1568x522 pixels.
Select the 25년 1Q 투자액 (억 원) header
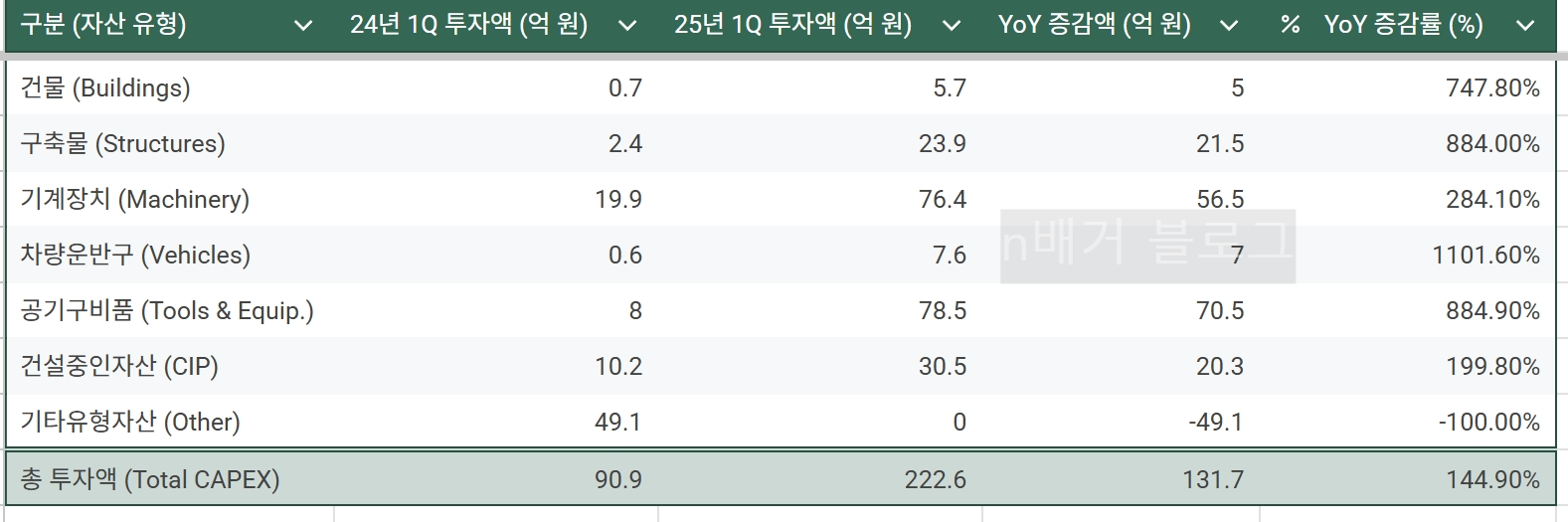point(792,25)
